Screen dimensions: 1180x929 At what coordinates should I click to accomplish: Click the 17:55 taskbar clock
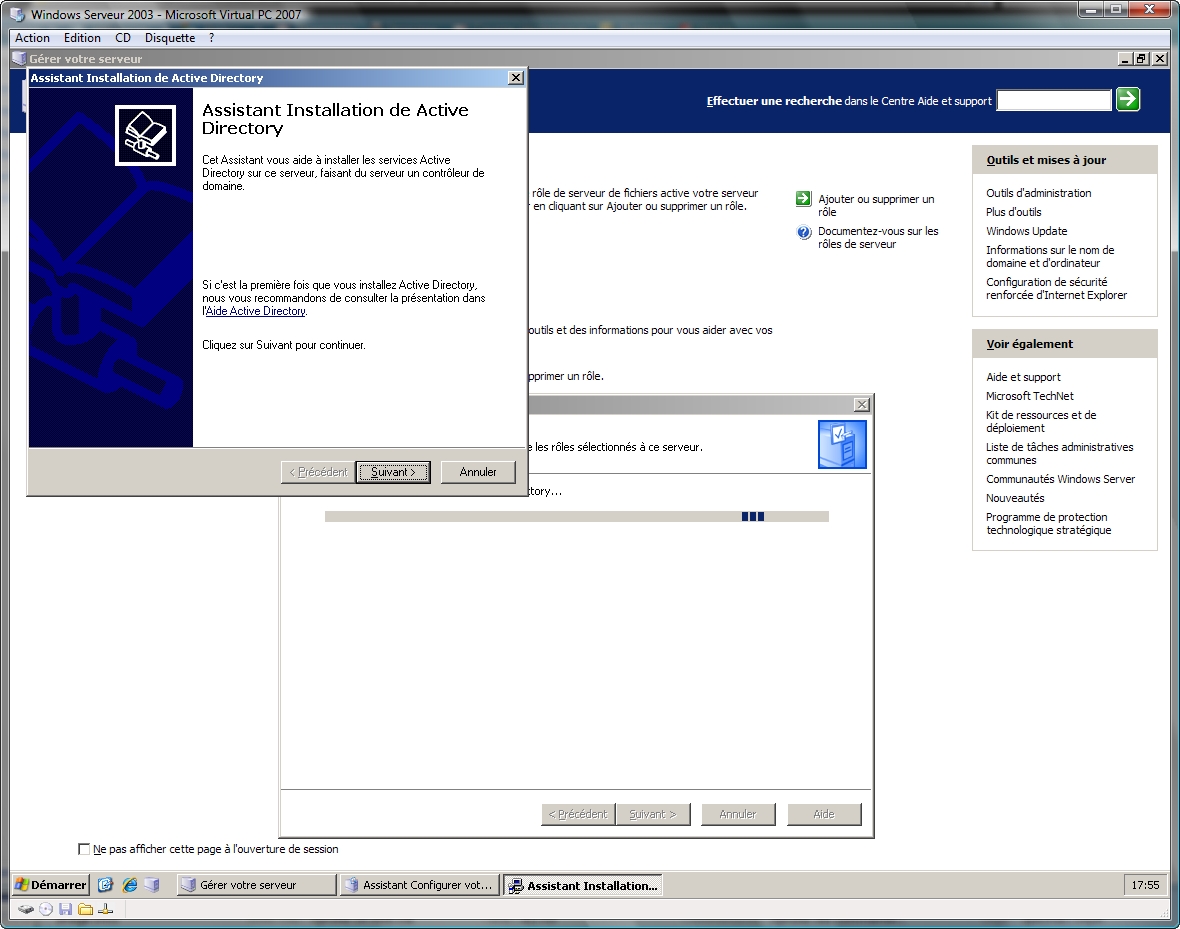pyautogui.click(x=1145, y=885)
